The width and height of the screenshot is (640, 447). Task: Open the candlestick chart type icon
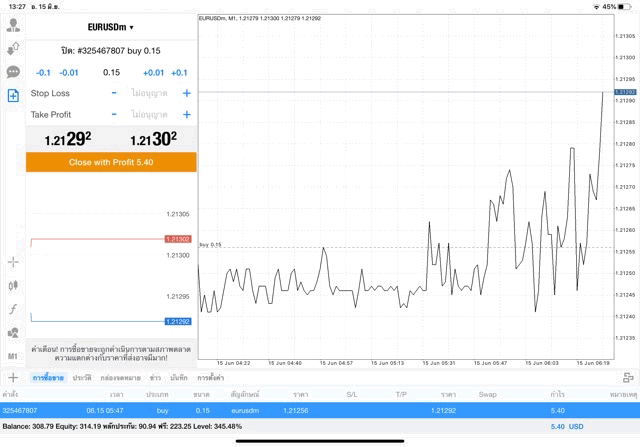[13, 285]
